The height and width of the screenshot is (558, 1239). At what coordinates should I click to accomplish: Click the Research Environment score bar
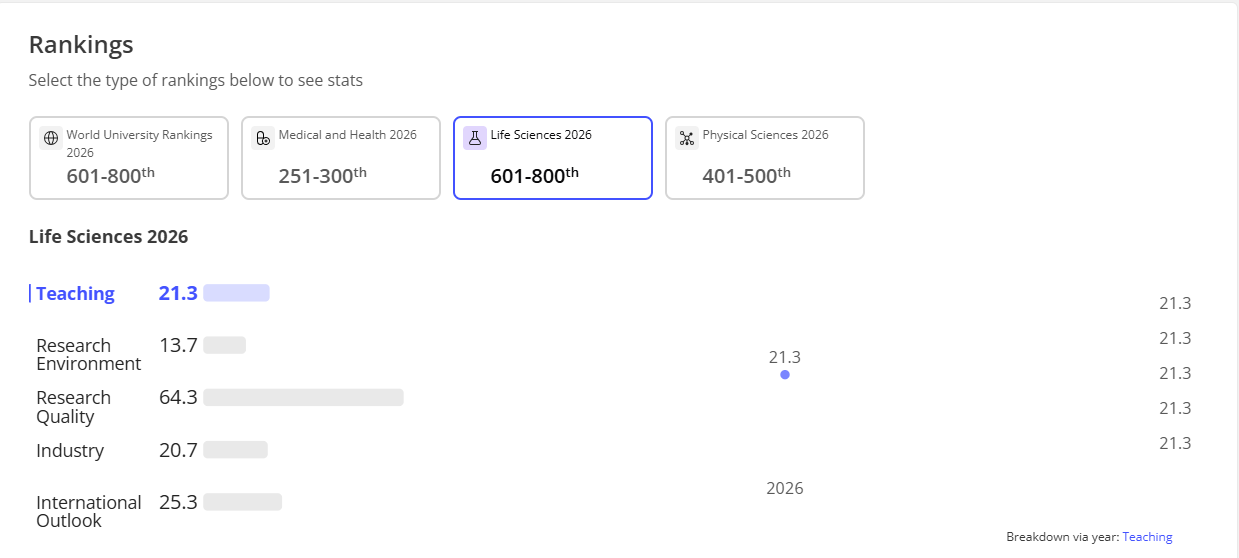(224, 345)
